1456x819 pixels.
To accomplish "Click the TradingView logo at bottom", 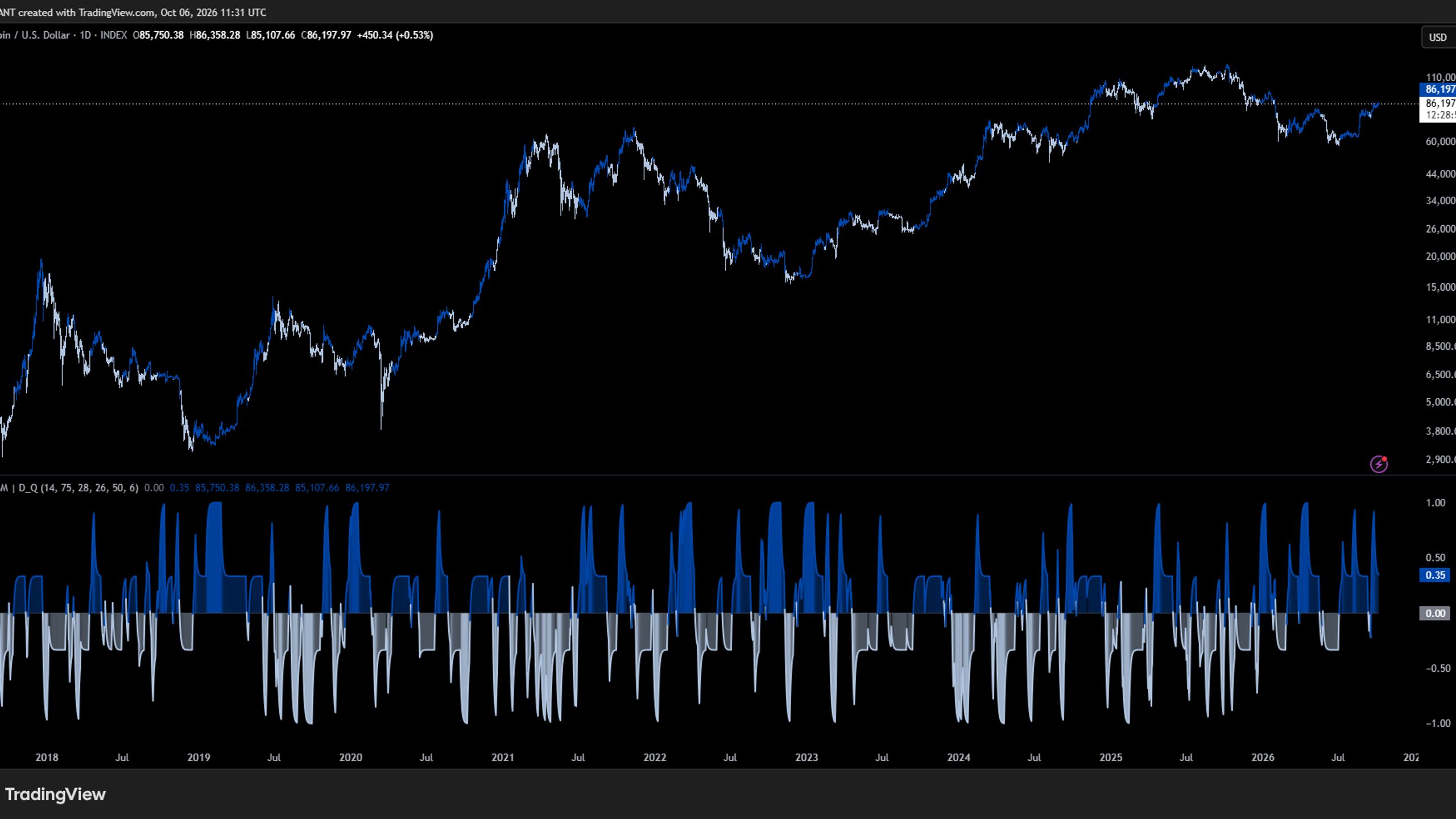I will [55, 794].
